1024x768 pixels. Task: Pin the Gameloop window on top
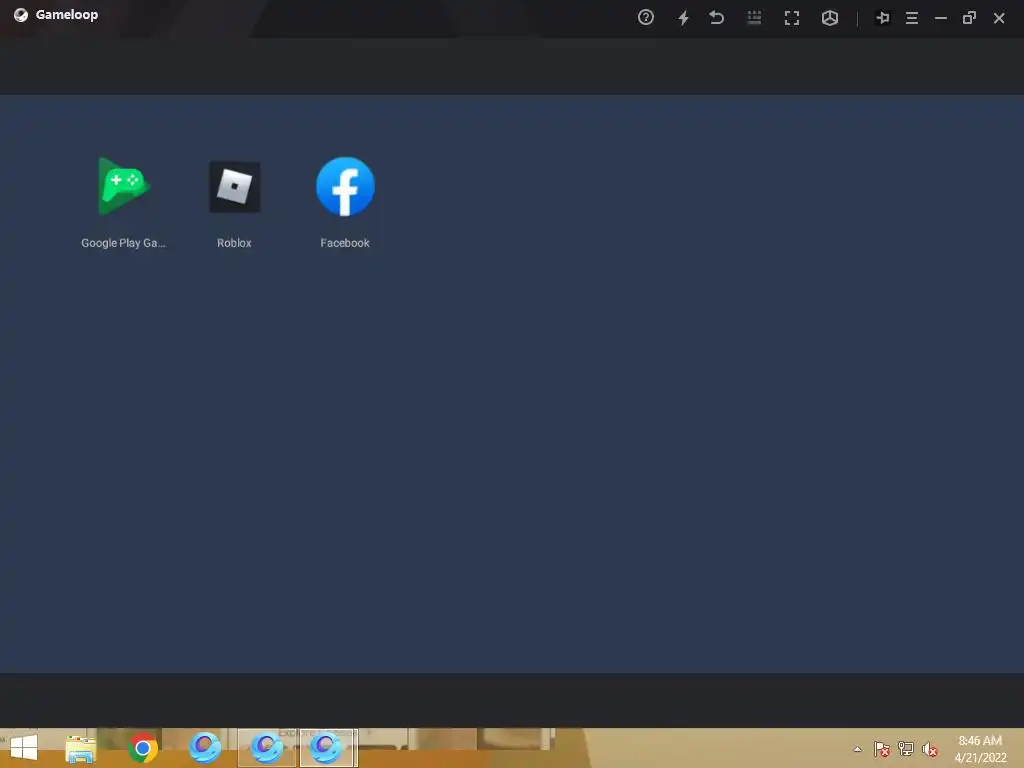(x=882, y=18)
